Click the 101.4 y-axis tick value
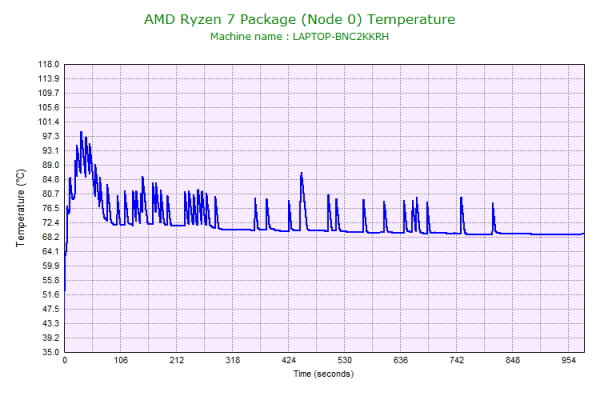The width and height of the screenshot is (600, 400). click(x=49, y=122)
